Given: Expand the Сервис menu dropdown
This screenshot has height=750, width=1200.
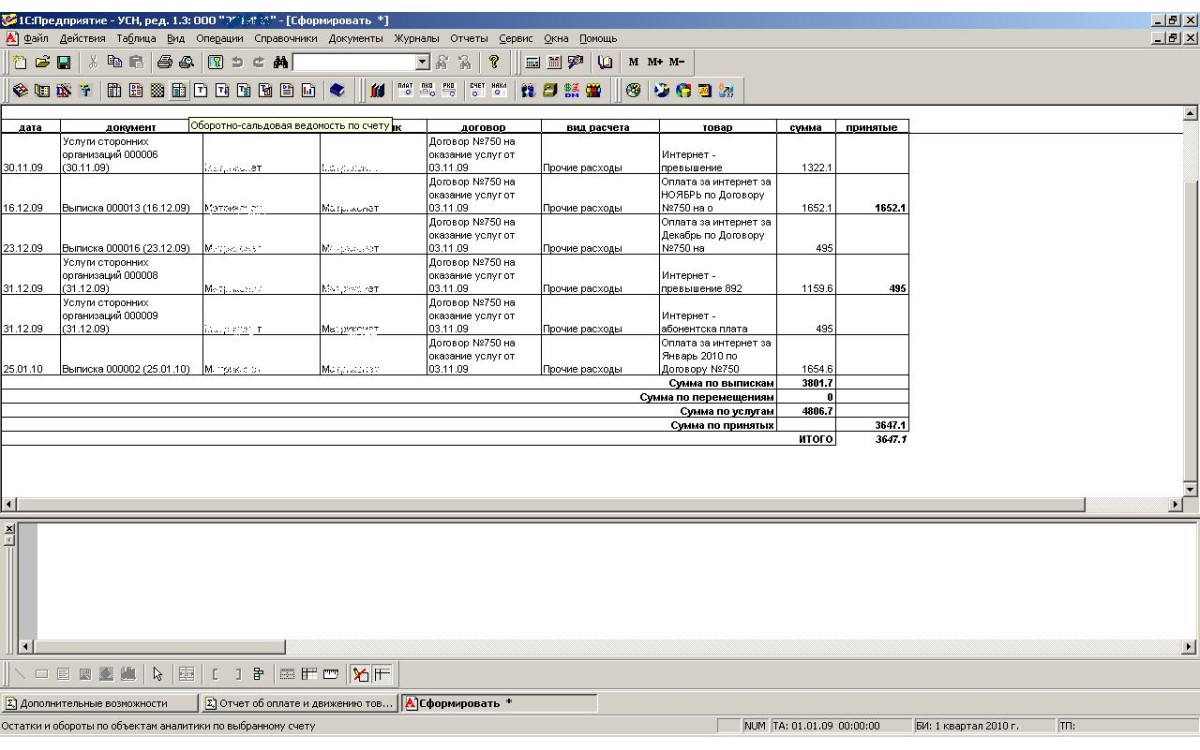Looking at the screenshot, I should click(x=515, y=39).
